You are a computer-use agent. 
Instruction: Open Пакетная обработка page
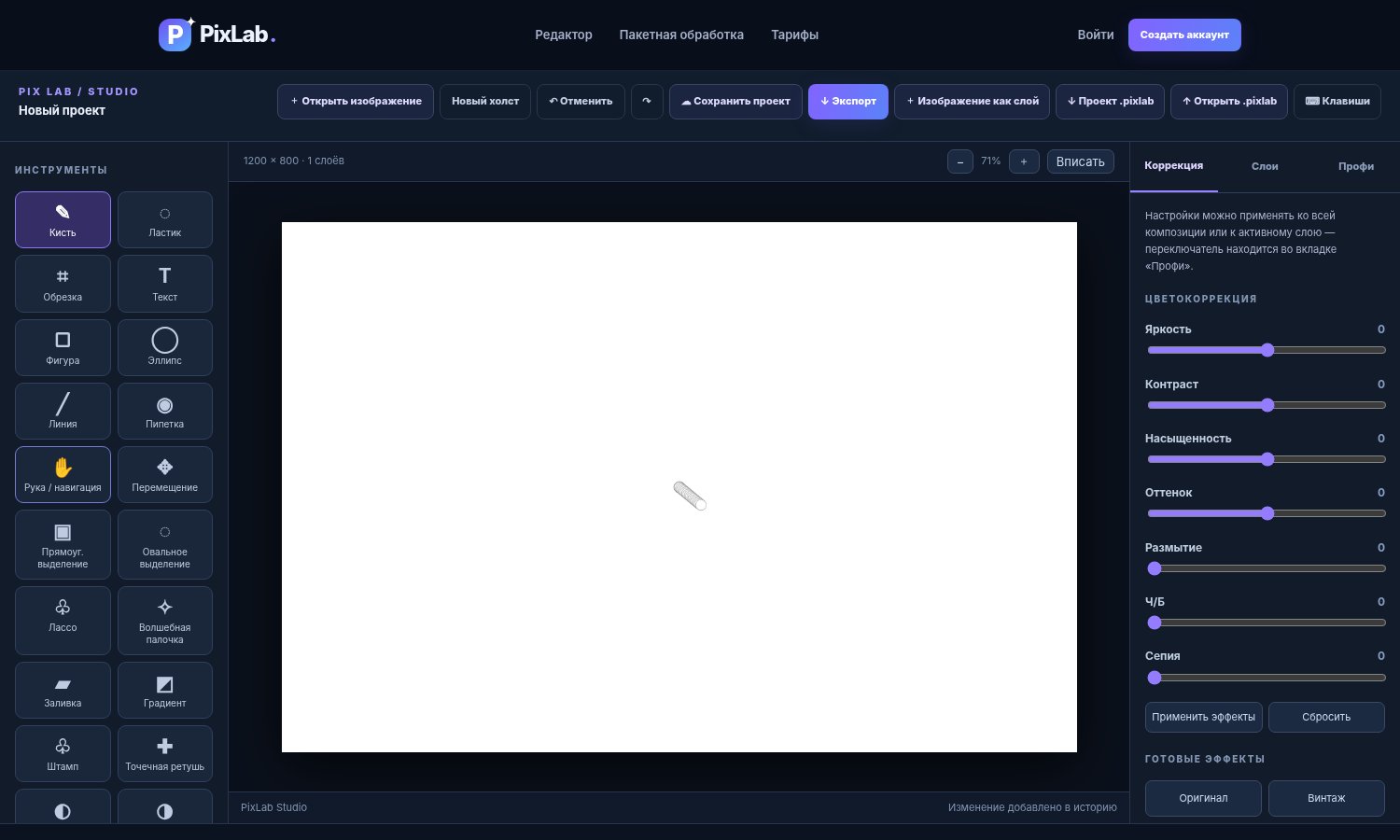[x=681, y=35]
